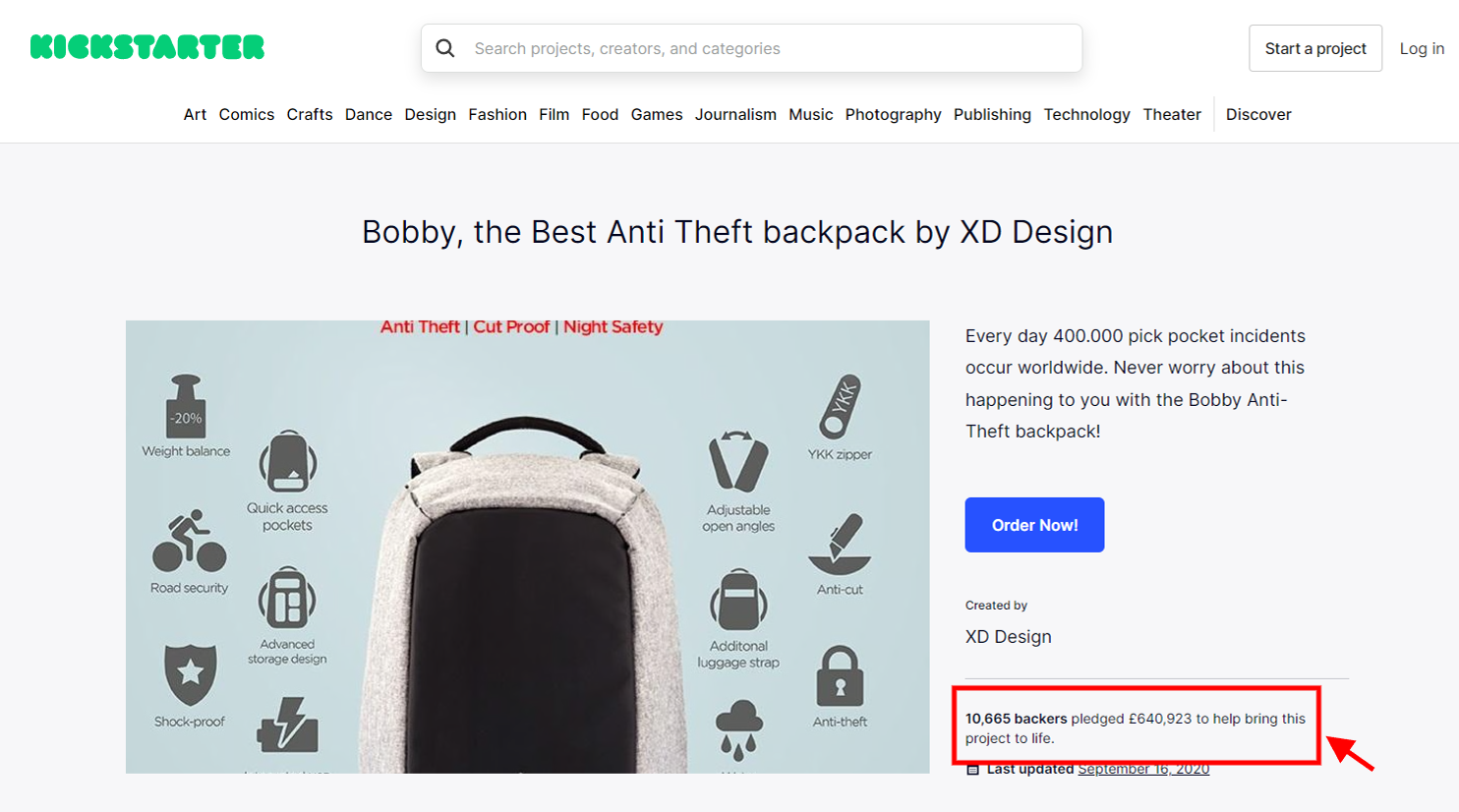This screenshot has height=812, width=1459.
Task: Focus the search projects input field
Action: tap(767, 48)
